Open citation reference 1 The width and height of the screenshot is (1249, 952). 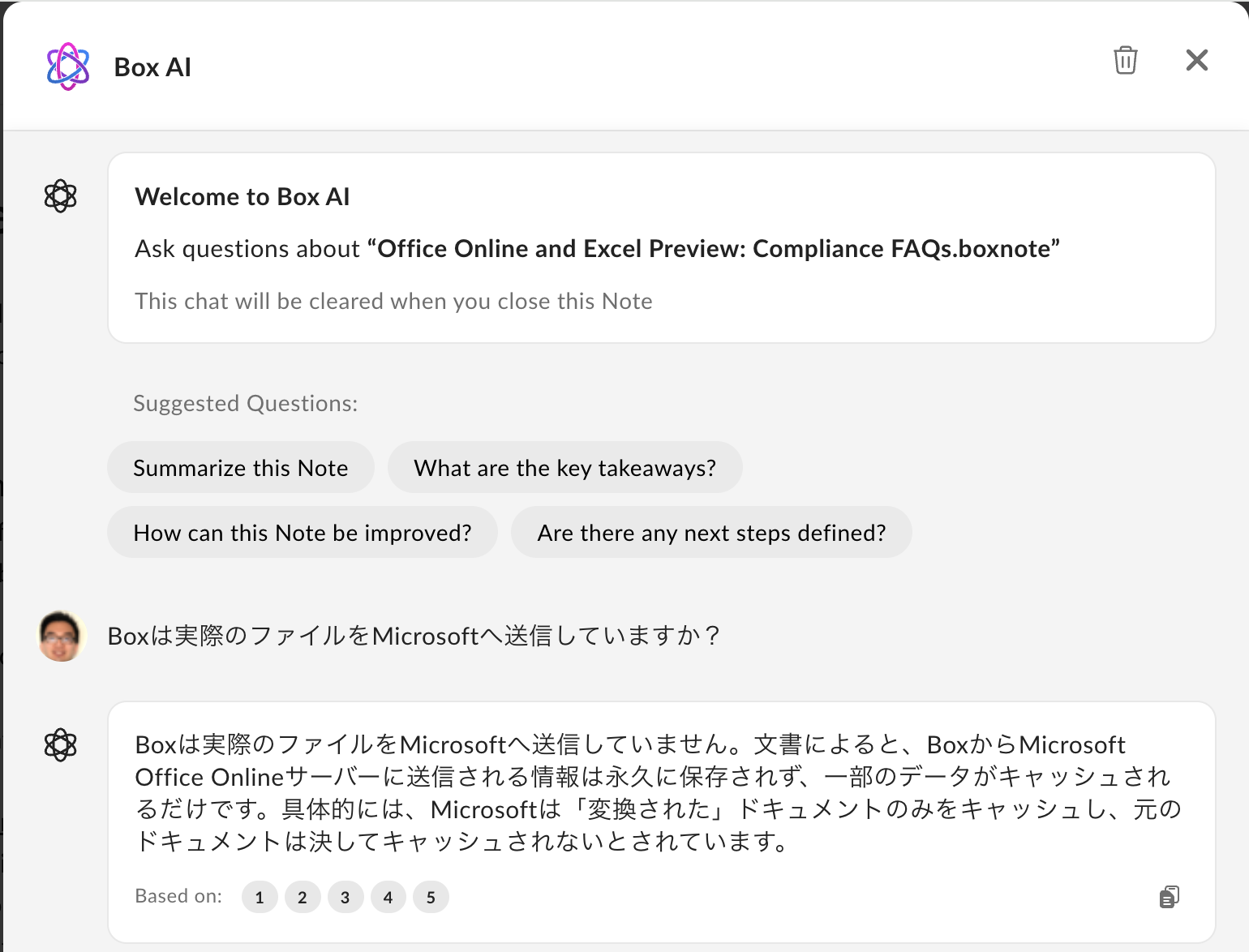point(260,898)
